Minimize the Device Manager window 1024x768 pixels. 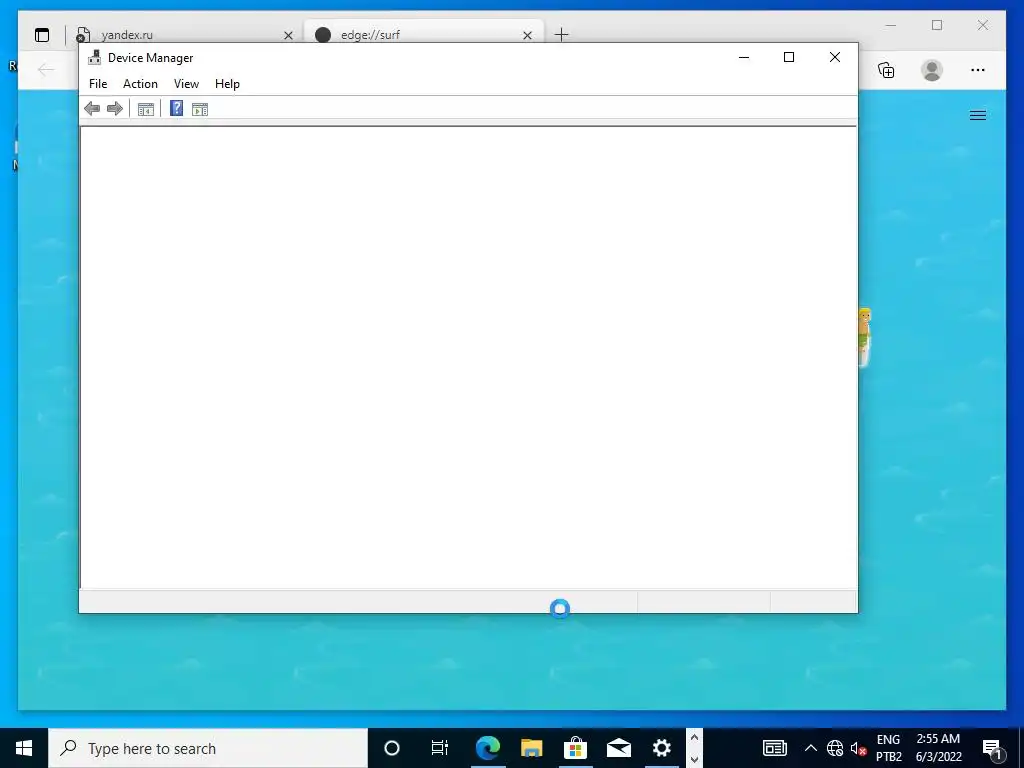tap(744, 57)
